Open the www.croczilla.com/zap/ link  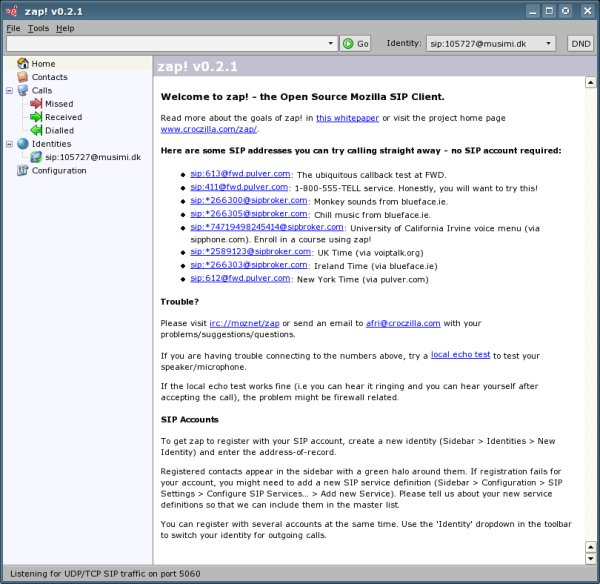point(209,129)
